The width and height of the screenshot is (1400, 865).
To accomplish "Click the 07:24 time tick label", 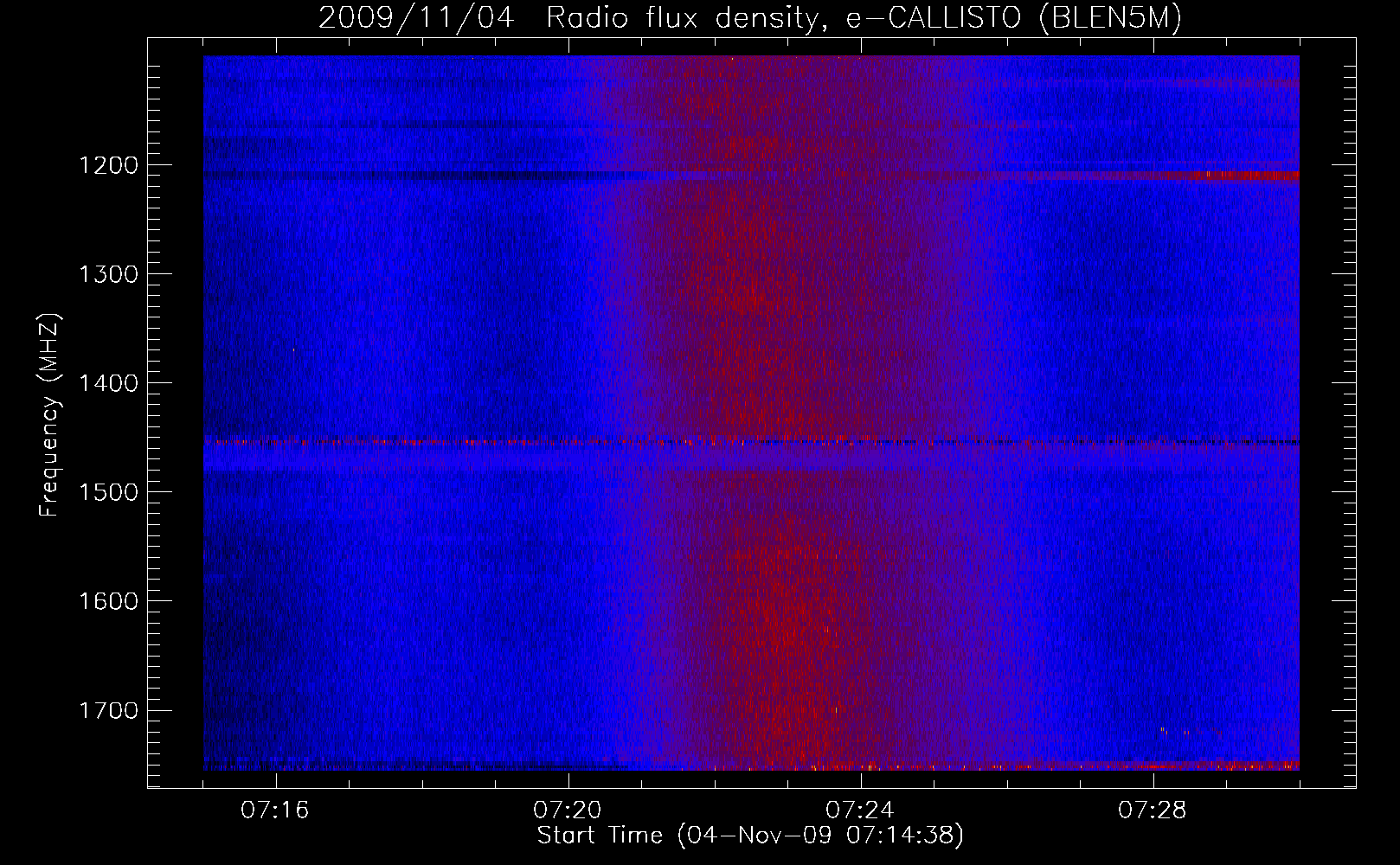I will click(860, 811).
